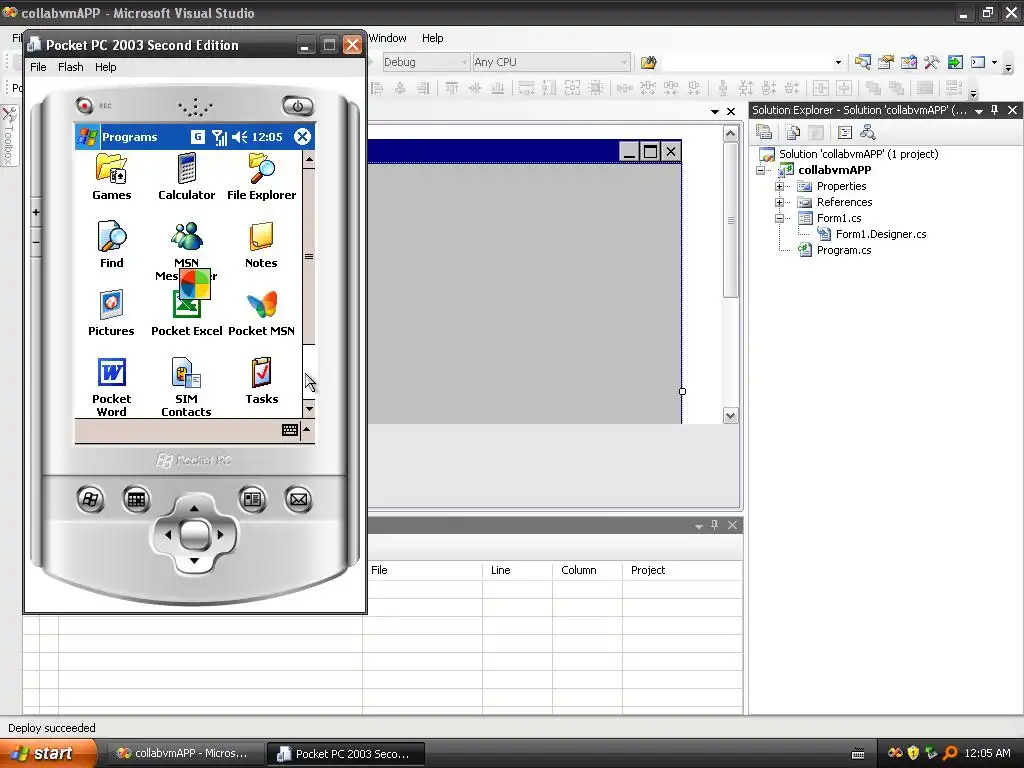Sort error list by Column header
Image resolution: width=1024 pixels, height=768 pixels.
588,570
